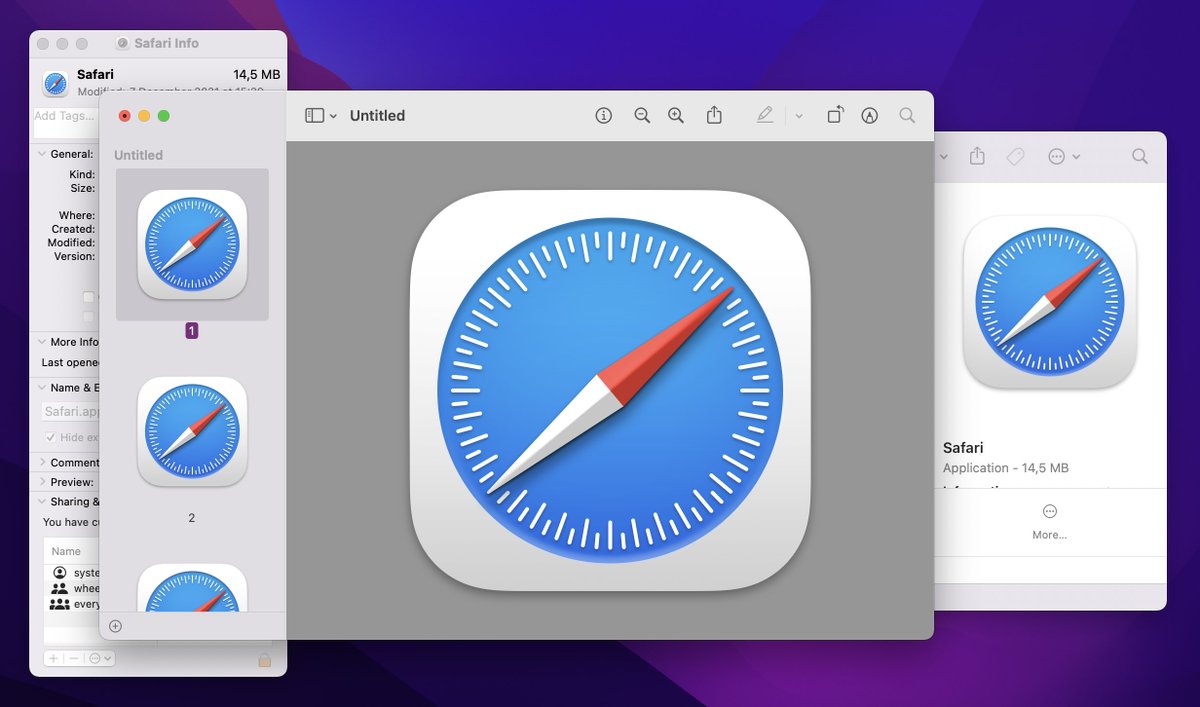1200x707 pixels.
Task: Click the 14,5 MB size in Safari Info
Action: pyautogui.click(x=257, y=75)
